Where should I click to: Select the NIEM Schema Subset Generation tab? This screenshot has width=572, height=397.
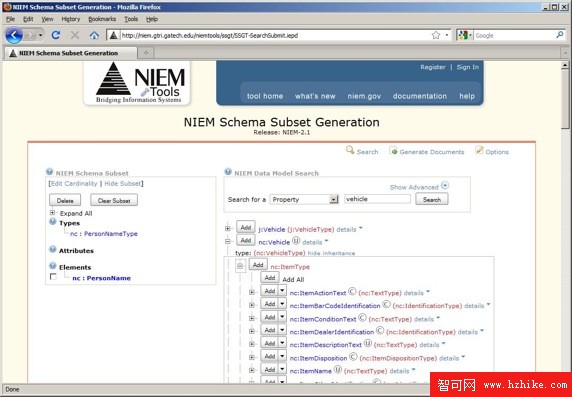point(70,53)
